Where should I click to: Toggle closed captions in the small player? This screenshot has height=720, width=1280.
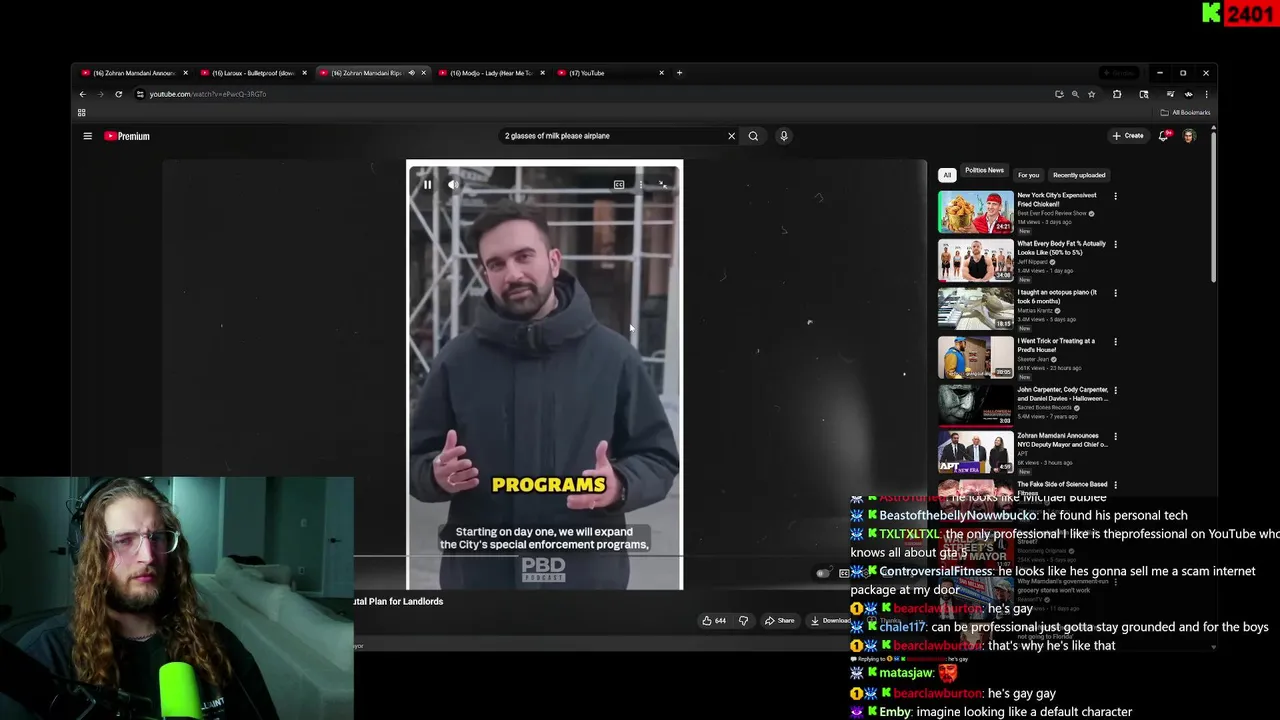[619, 185]
